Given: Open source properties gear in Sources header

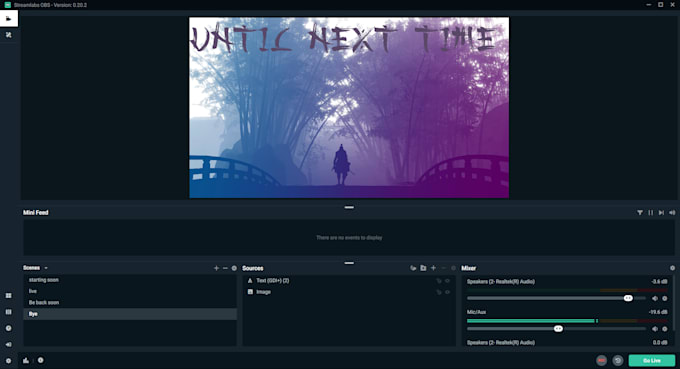Looking at the screenshot, I should pos(453,268).
